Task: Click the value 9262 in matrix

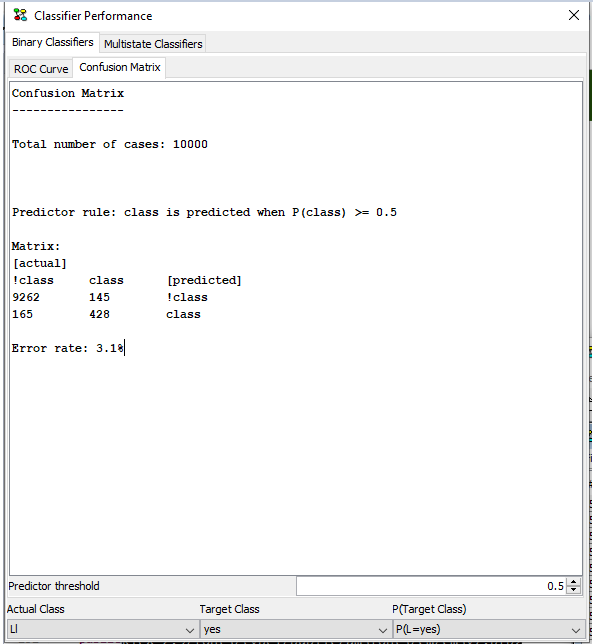Action: pyautogui.click(x=26, y=297)
